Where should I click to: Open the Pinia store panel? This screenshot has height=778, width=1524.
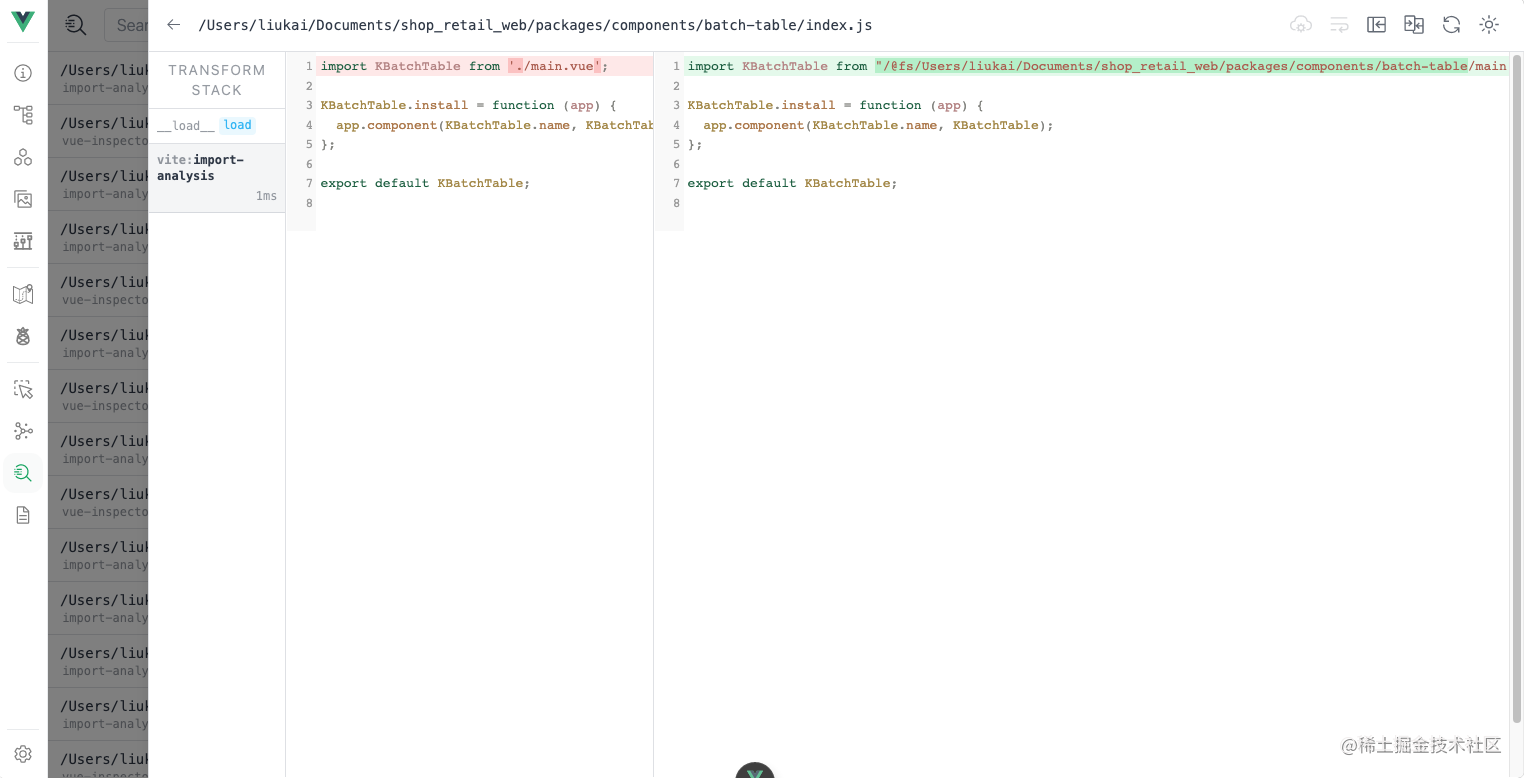[22, 336]
